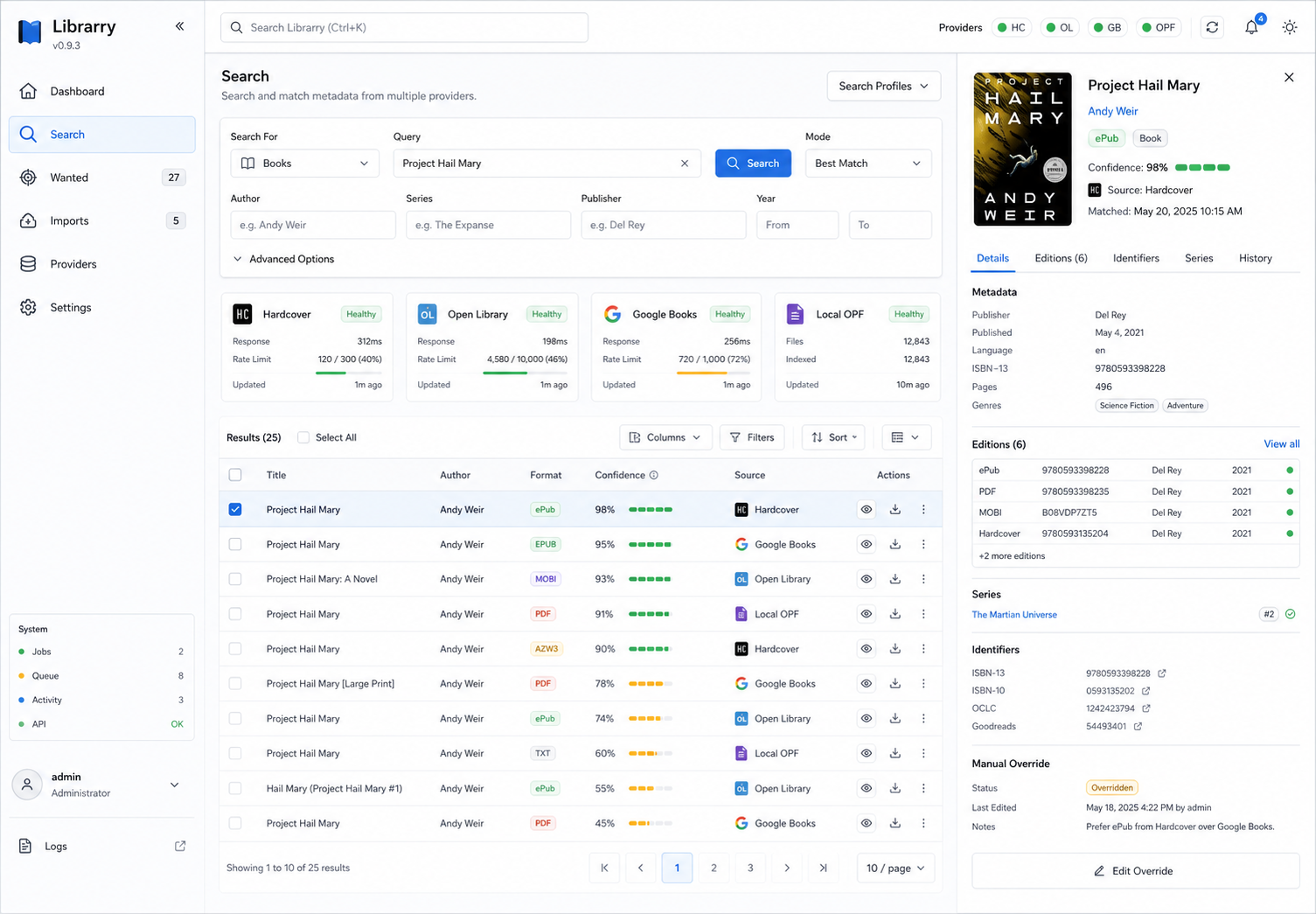
Task: Open The Martian Universe series link
Action: tap(1014, 615)
